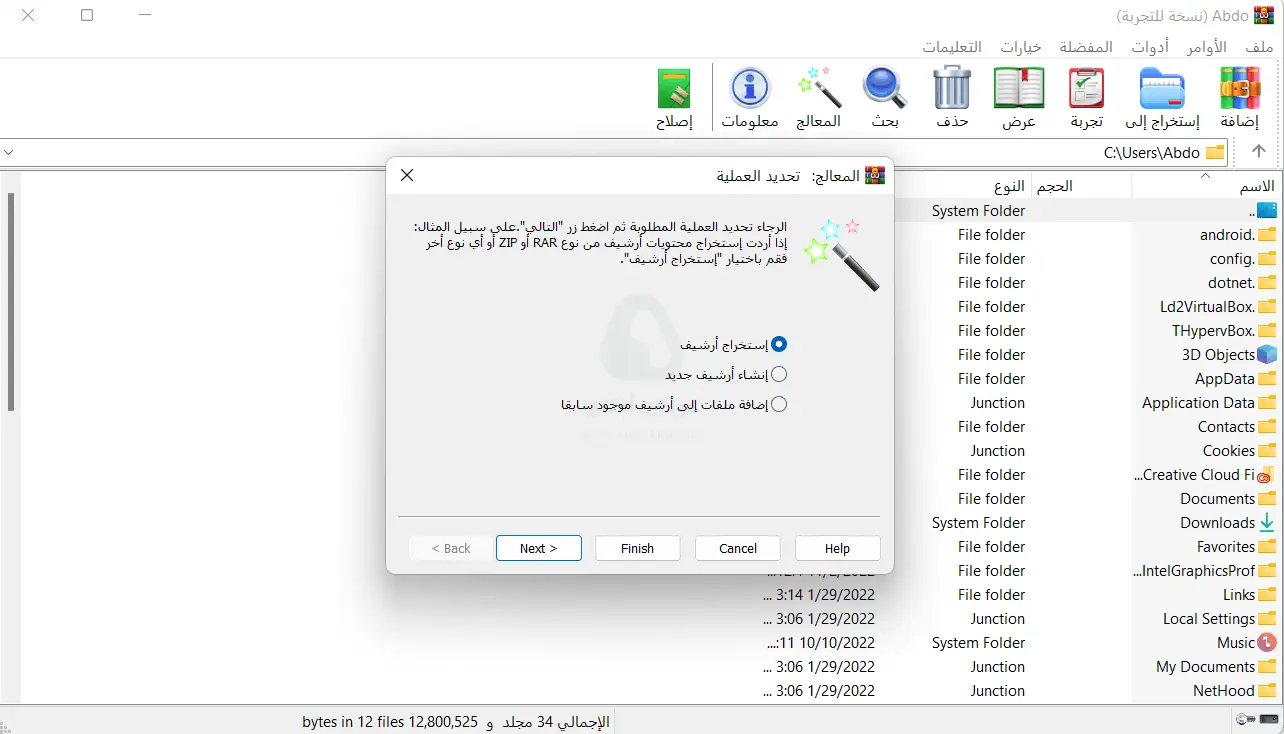Click the up arrow to parent folder
Image resolution: width=1284 pixels, height=734 pixels.
[1258, 152]
